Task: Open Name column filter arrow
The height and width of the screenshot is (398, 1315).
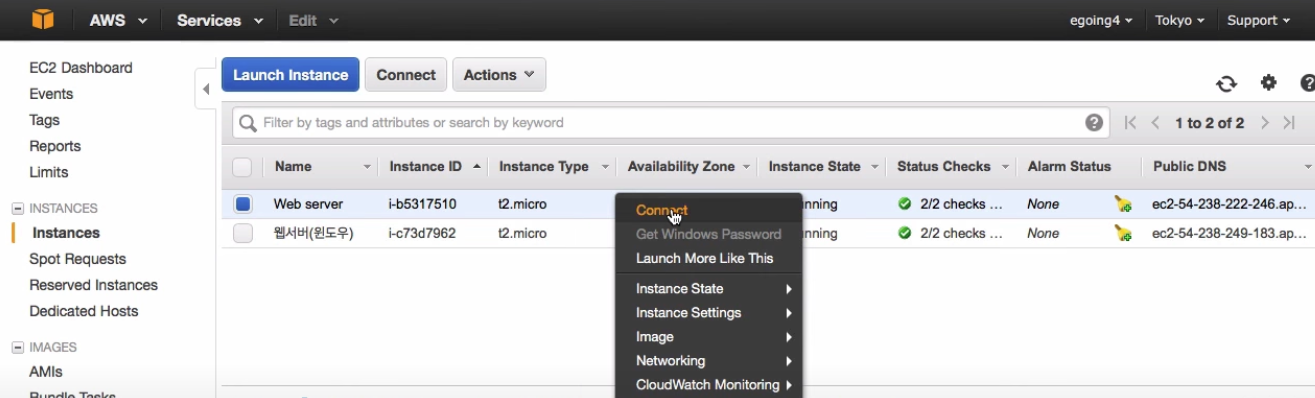Action: [366, 167]
